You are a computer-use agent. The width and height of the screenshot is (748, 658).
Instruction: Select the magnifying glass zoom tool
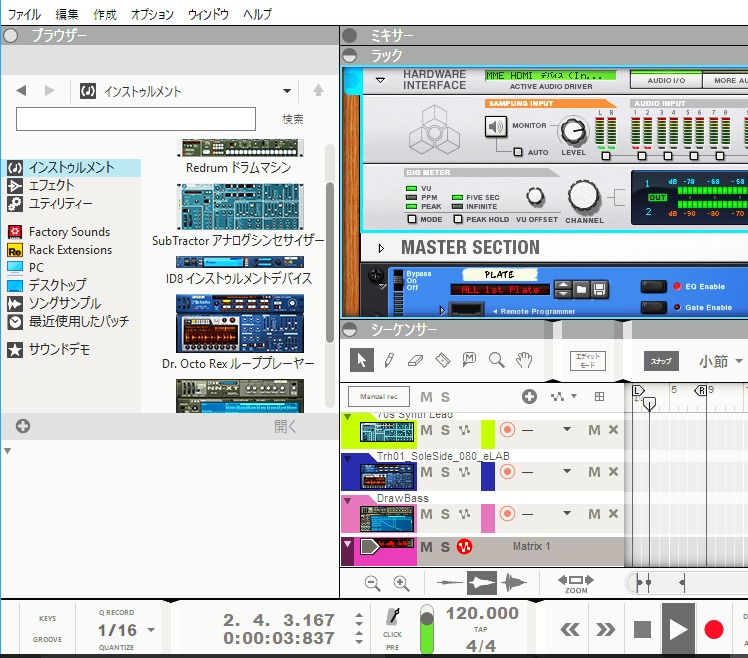click(x=497, y=360)
